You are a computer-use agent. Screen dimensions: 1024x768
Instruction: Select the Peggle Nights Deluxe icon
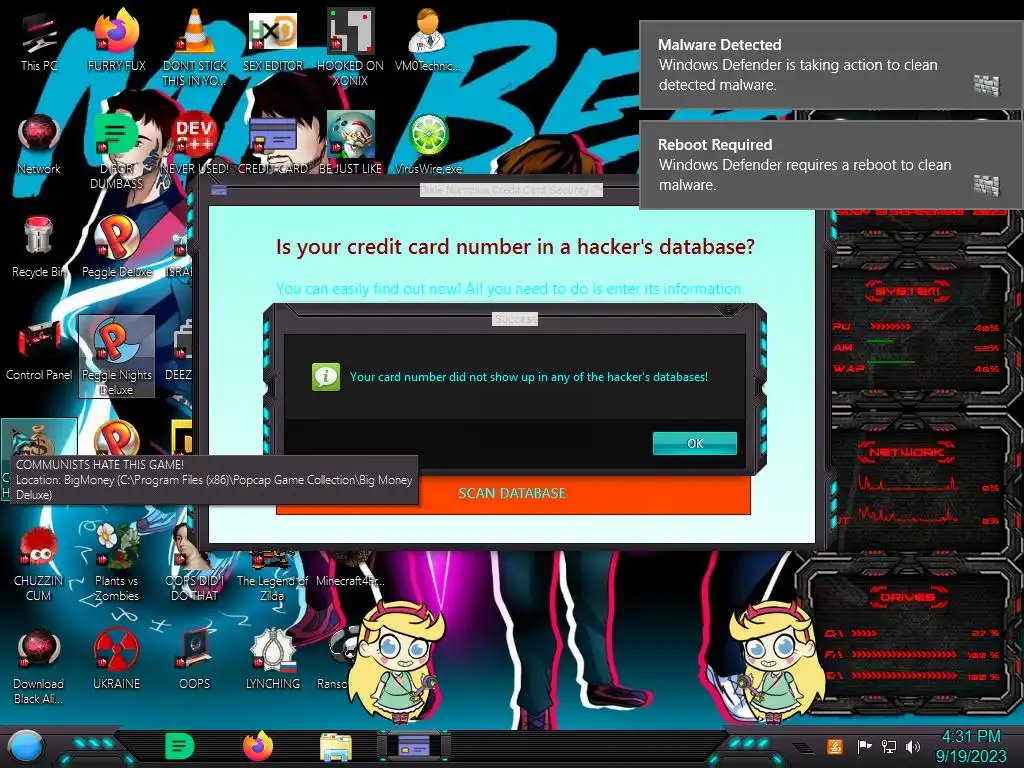point(117,356)
